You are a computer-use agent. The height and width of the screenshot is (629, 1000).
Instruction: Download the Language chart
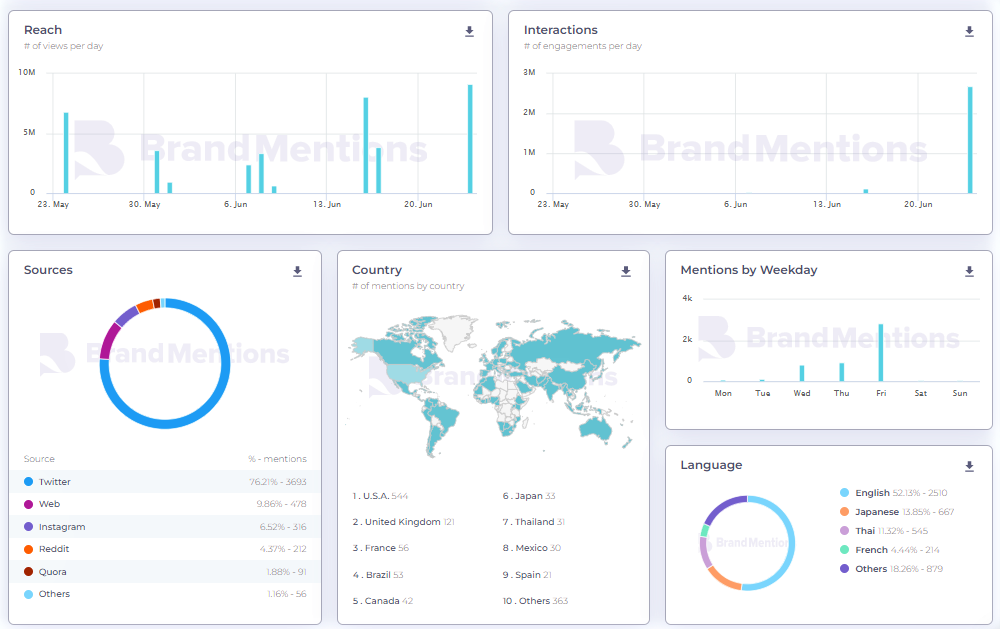coord(969,467)
